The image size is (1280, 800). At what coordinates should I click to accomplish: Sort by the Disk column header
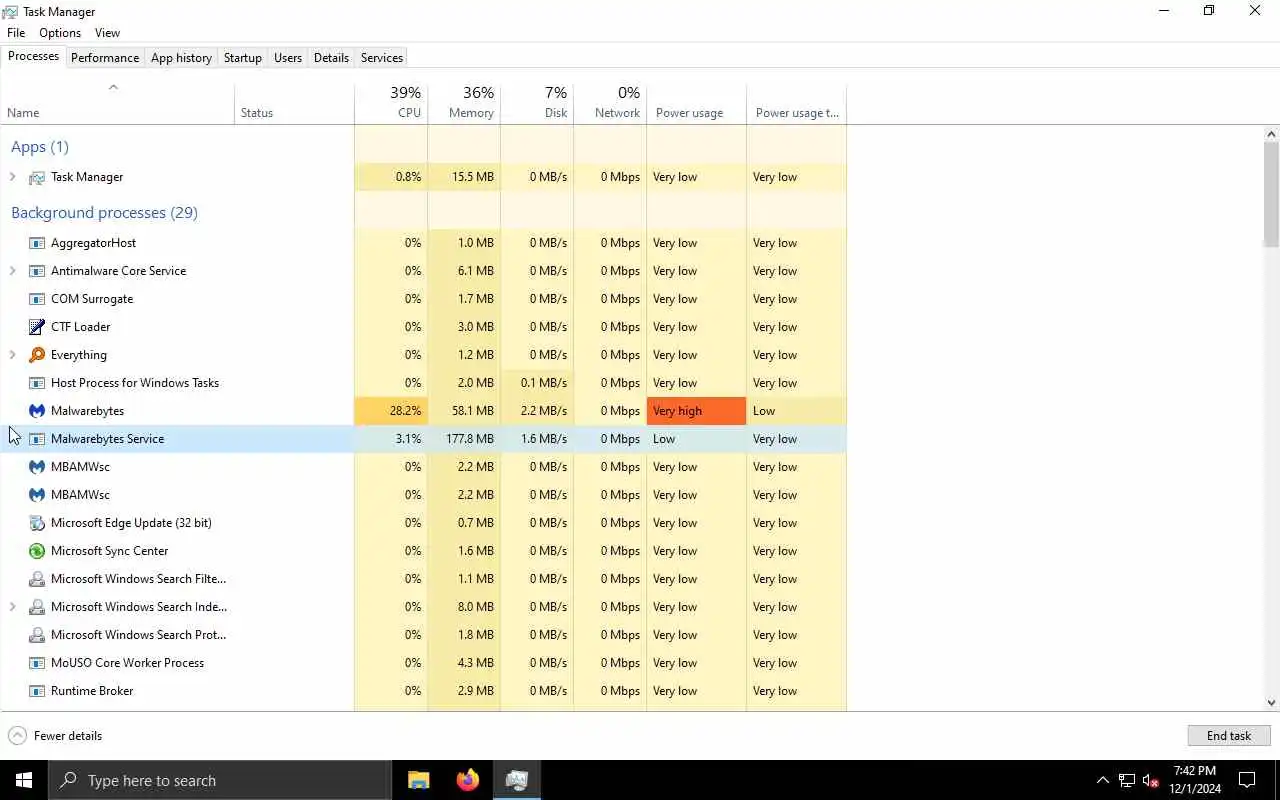(537, 103)
